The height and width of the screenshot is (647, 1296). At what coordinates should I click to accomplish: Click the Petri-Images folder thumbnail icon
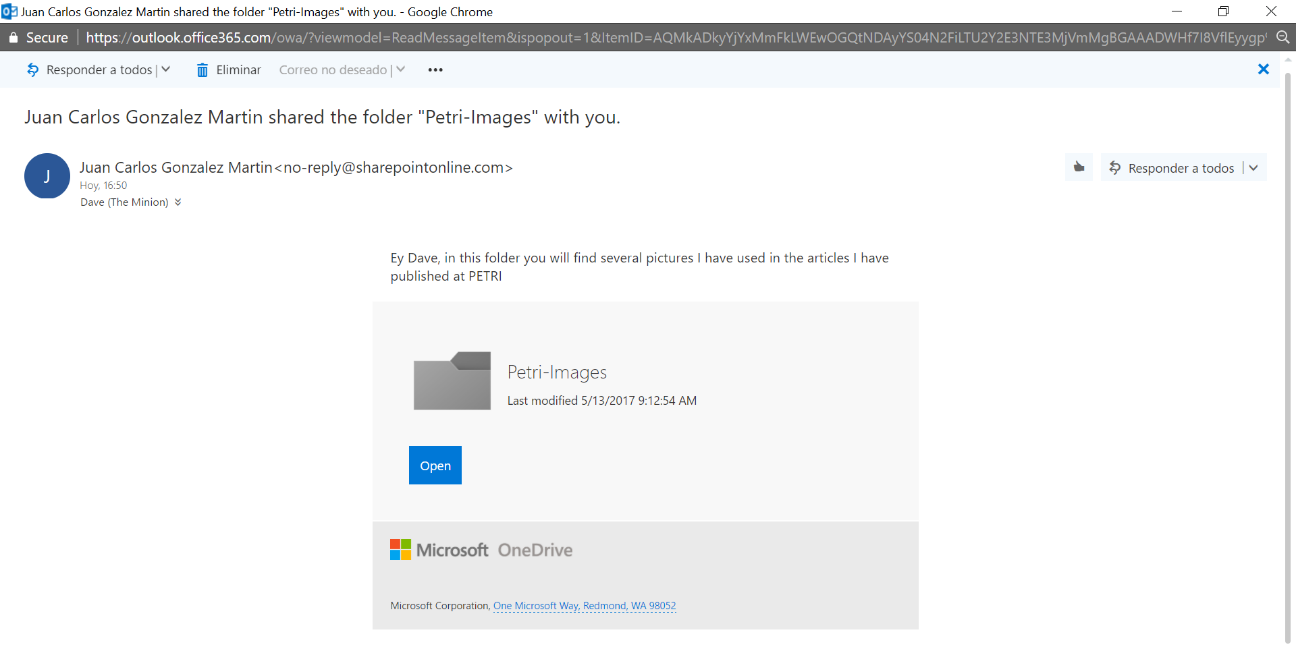pyautogui.click(x=452, y=381)
